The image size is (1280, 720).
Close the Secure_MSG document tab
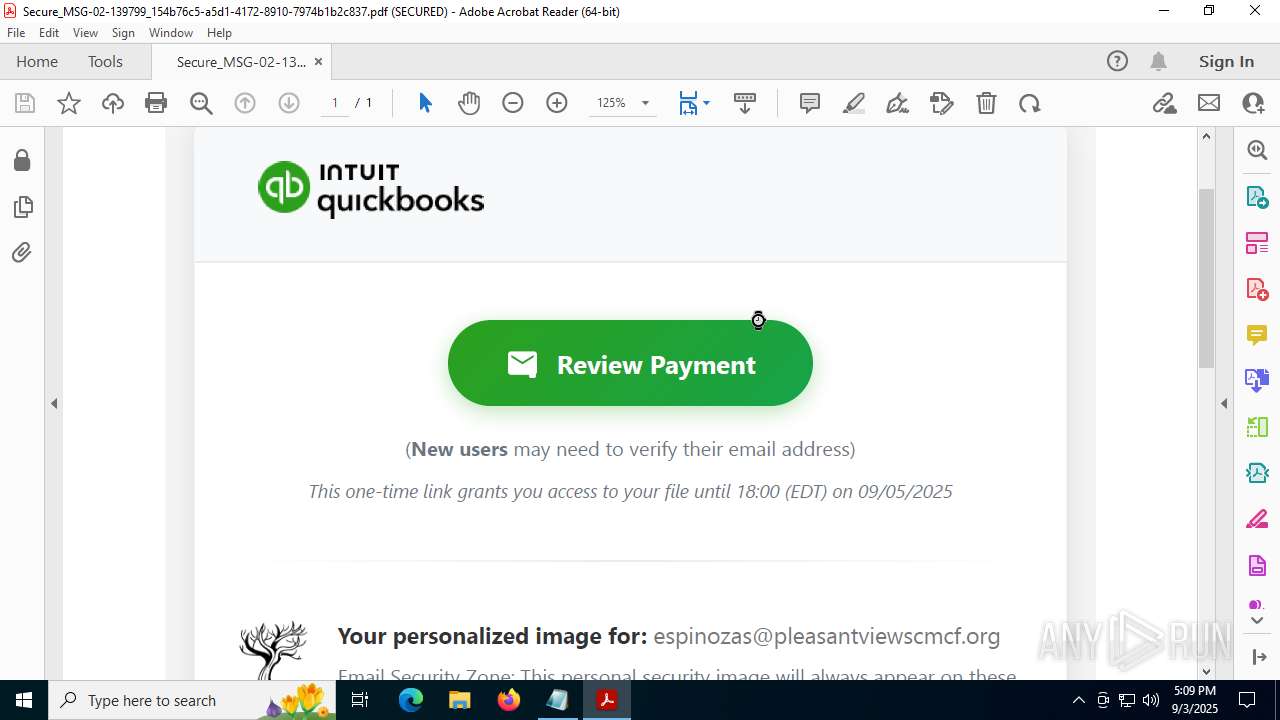318,62
